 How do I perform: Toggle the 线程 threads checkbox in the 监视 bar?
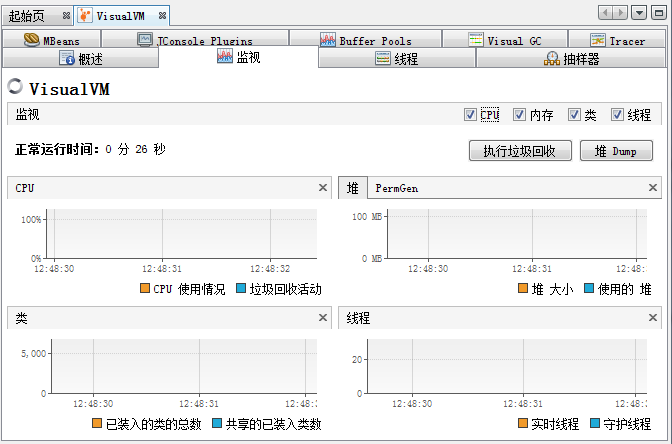click(618, 114)
